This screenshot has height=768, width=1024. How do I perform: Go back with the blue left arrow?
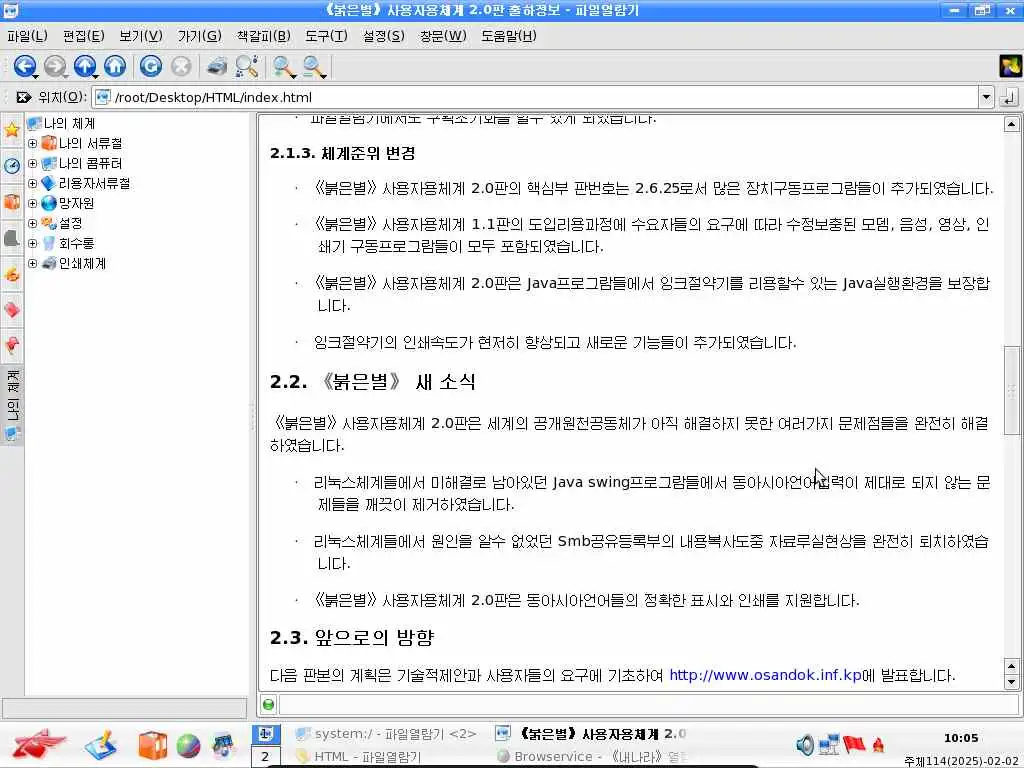25,66
